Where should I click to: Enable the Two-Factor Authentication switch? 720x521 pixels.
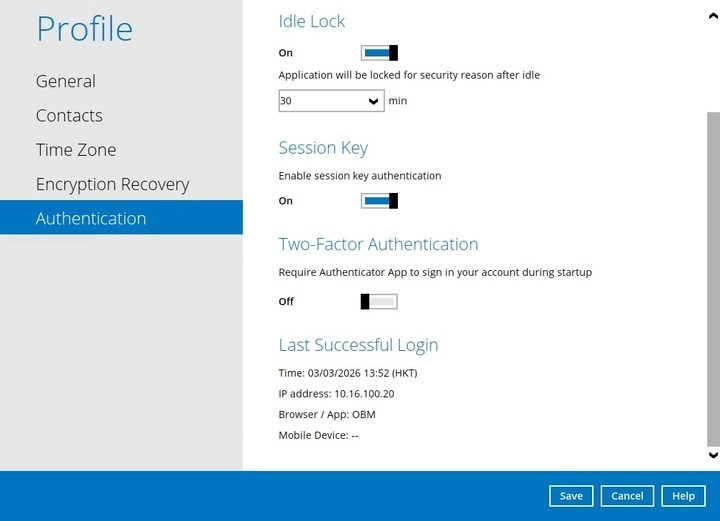point(379,301)
